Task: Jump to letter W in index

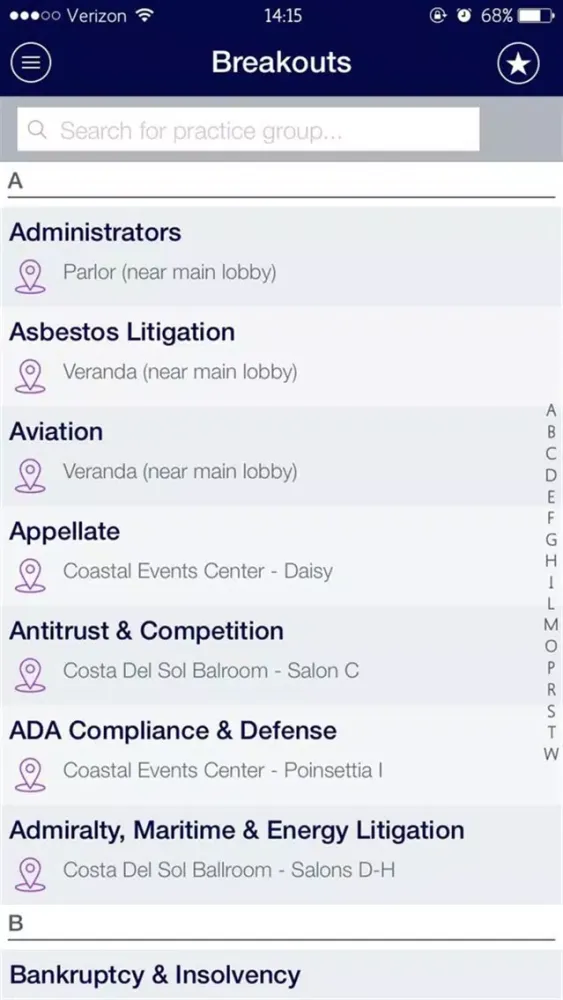Action: [x=551, y=754]
